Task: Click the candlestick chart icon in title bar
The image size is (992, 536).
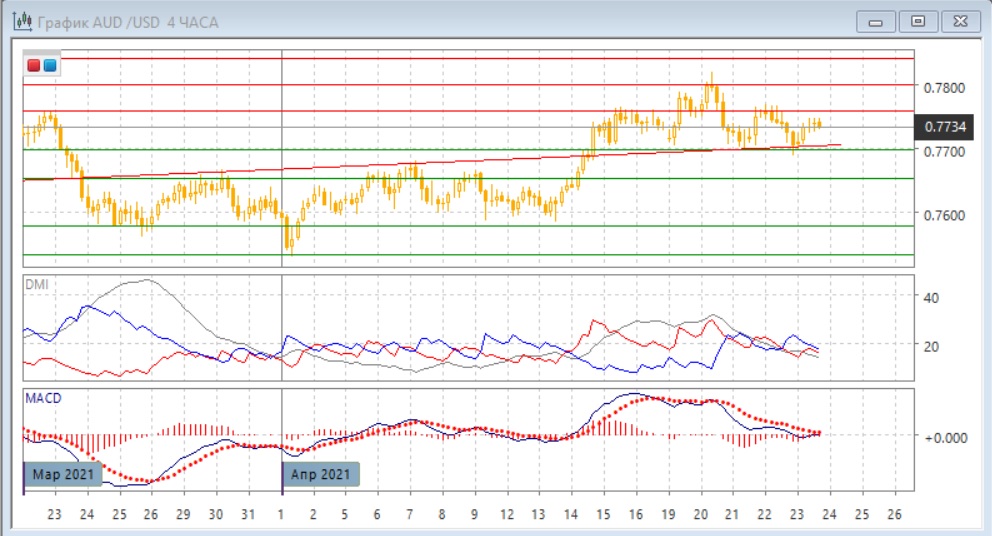Action: pos(19,21)
